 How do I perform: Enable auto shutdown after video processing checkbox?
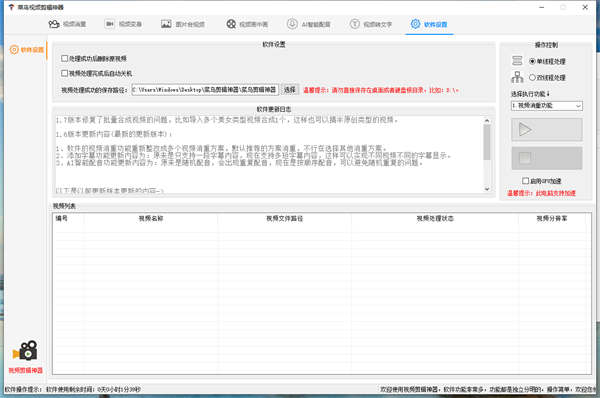pyautogui.click(x=64, y=73)
